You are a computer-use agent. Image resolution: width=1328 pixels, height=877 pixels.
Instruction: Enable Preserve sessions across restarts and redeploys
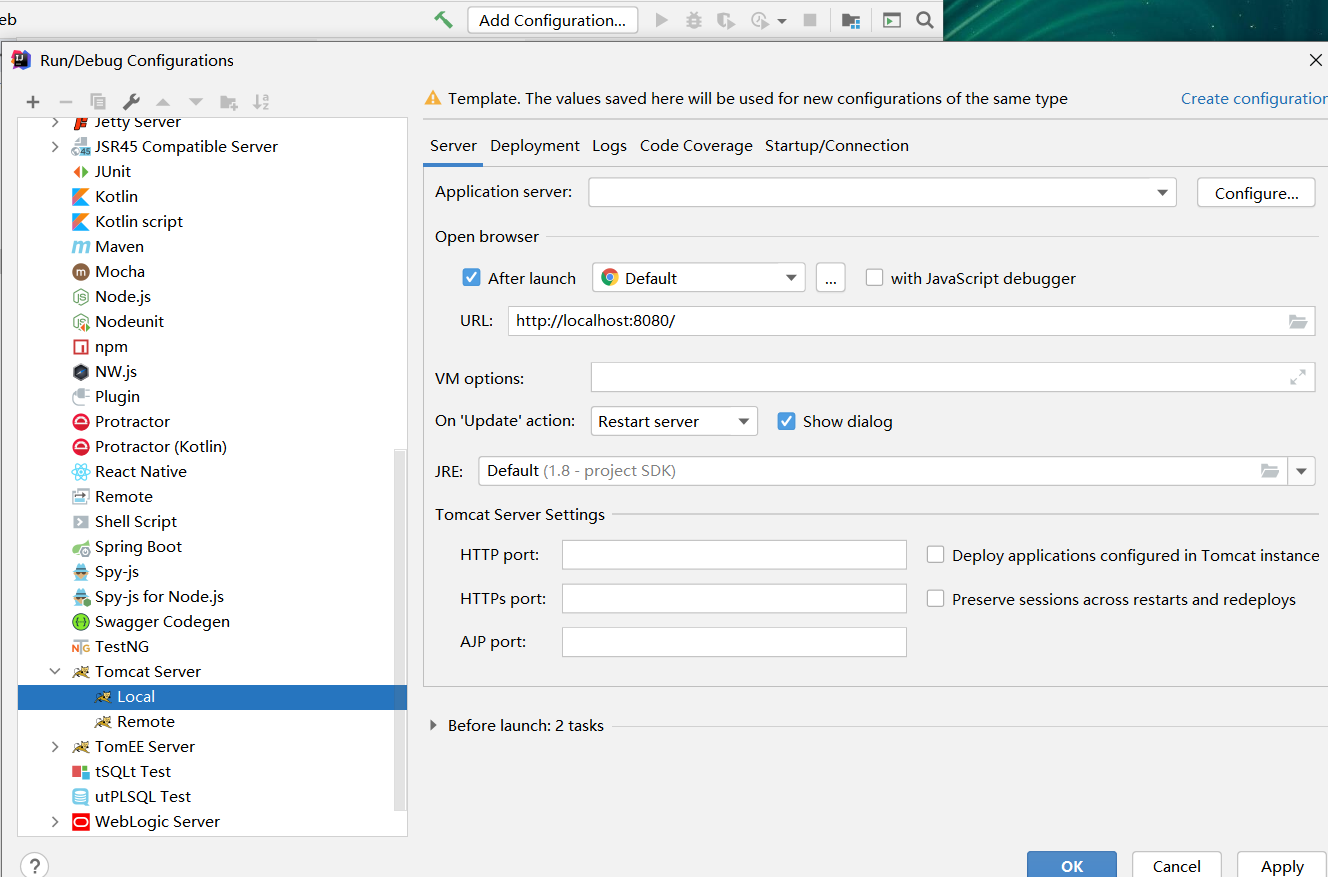pos(935,598)
